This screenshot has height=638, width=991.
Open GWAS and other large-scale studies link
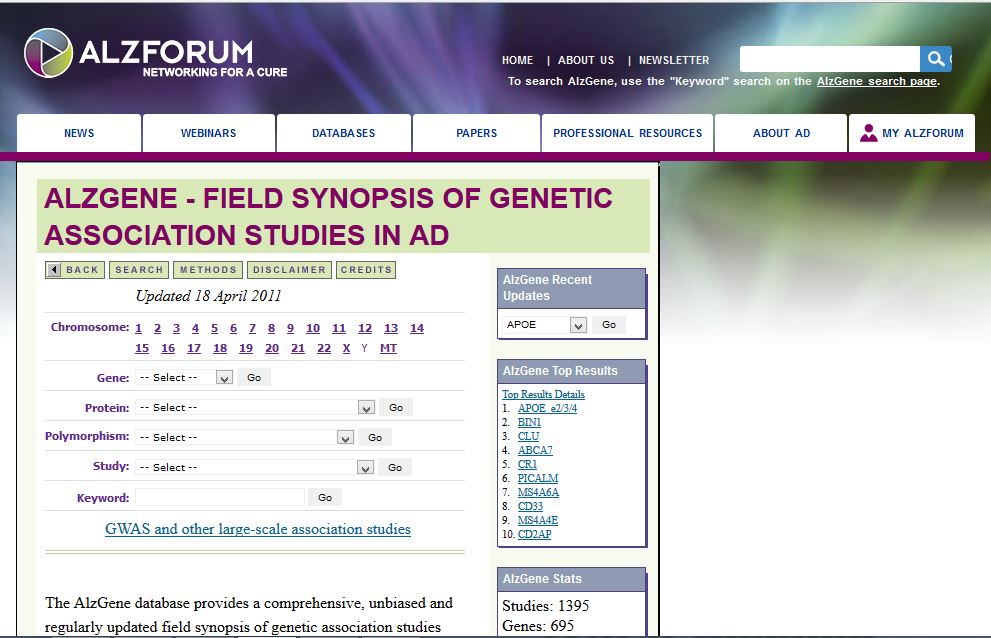click(258, 529)
